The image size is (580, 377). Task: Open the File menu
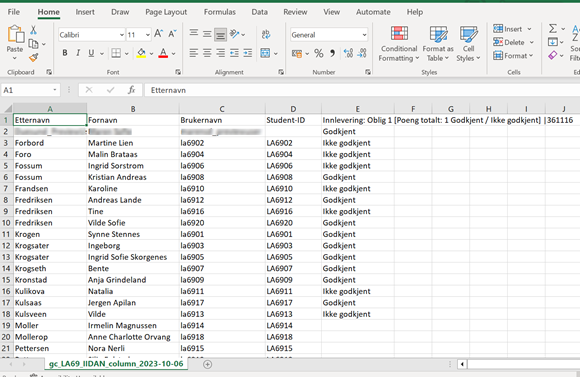click(x=14, y=12)
